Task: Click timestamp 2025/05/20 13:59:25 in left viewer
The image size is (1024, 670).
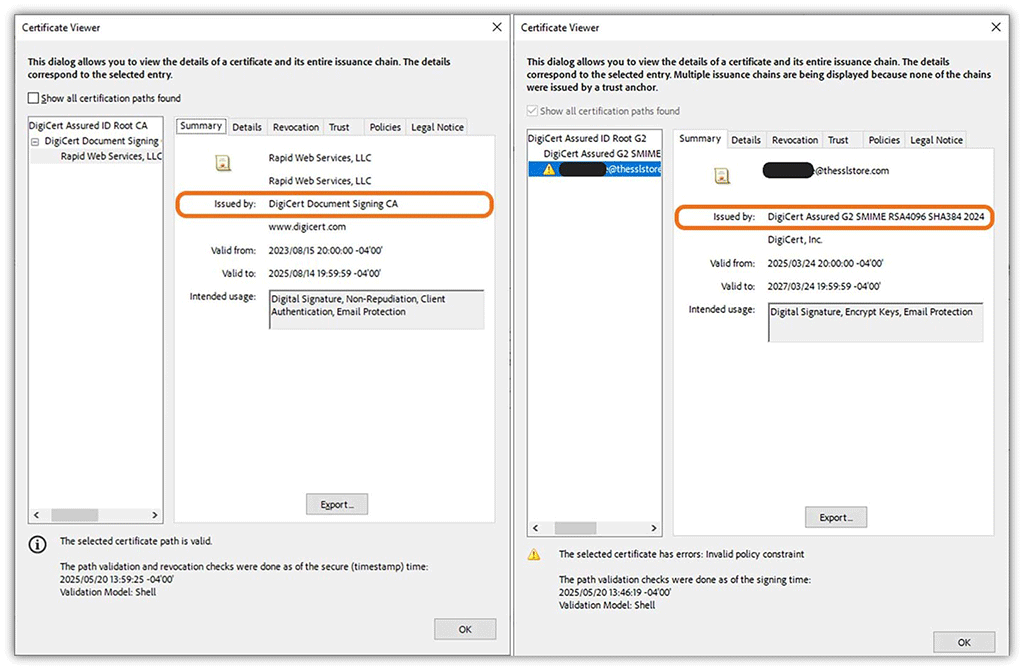Action: click(117, 579)
